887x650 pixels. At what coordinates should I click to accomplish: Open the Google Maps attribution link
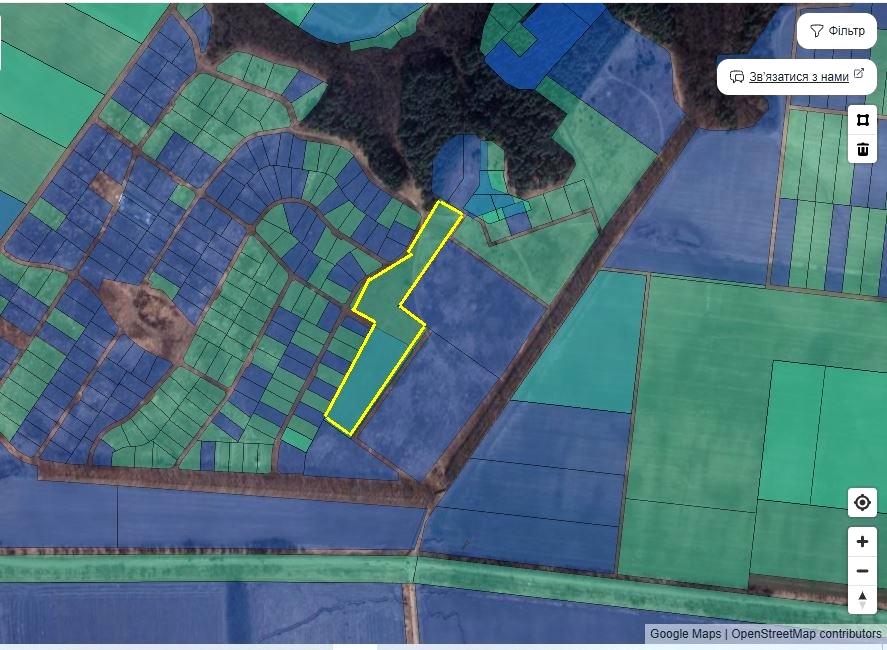[x=685, y=634]
